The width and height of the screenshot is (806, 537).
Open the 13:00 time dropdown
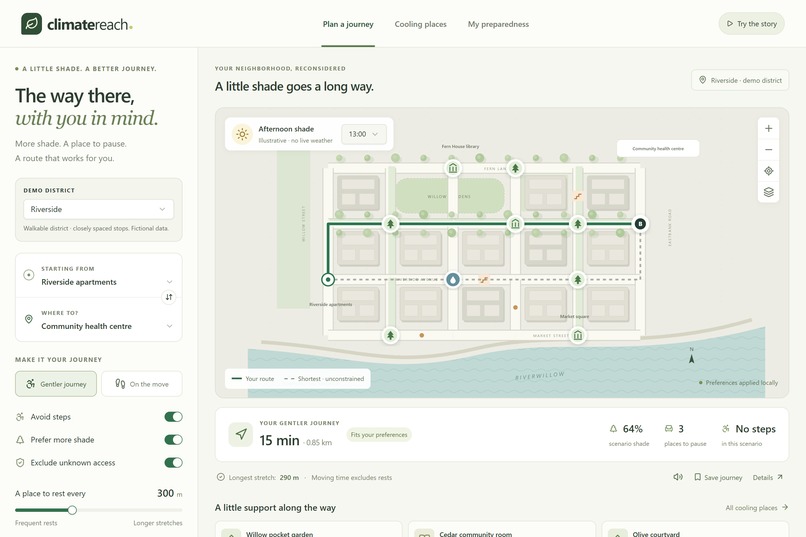(x=364, y=134)
